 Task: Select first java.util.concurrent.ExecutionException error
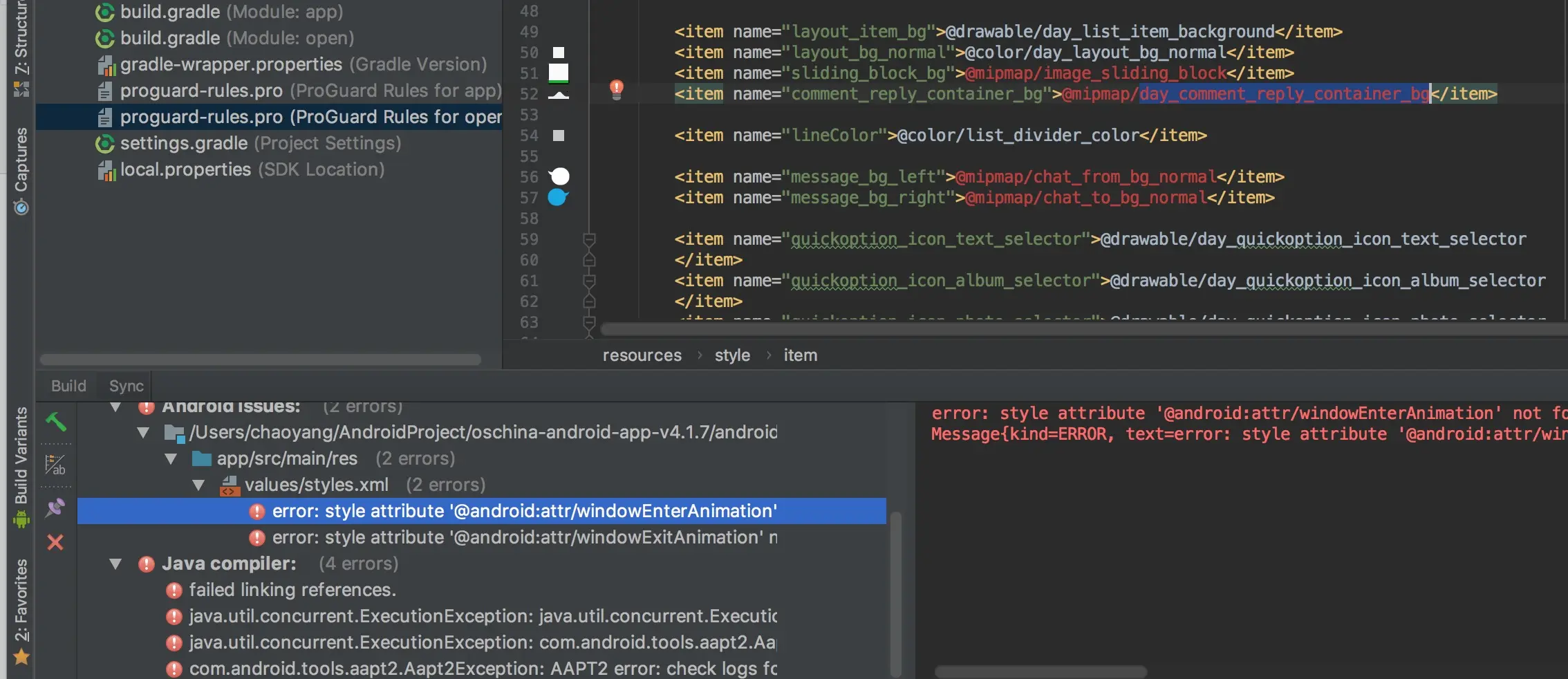[483, 616]
